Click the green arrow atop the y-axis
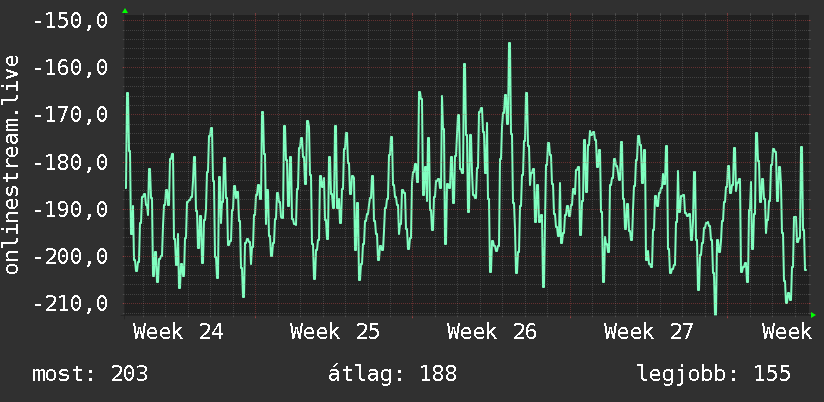 pyautogui.click(x=125, y=11)
